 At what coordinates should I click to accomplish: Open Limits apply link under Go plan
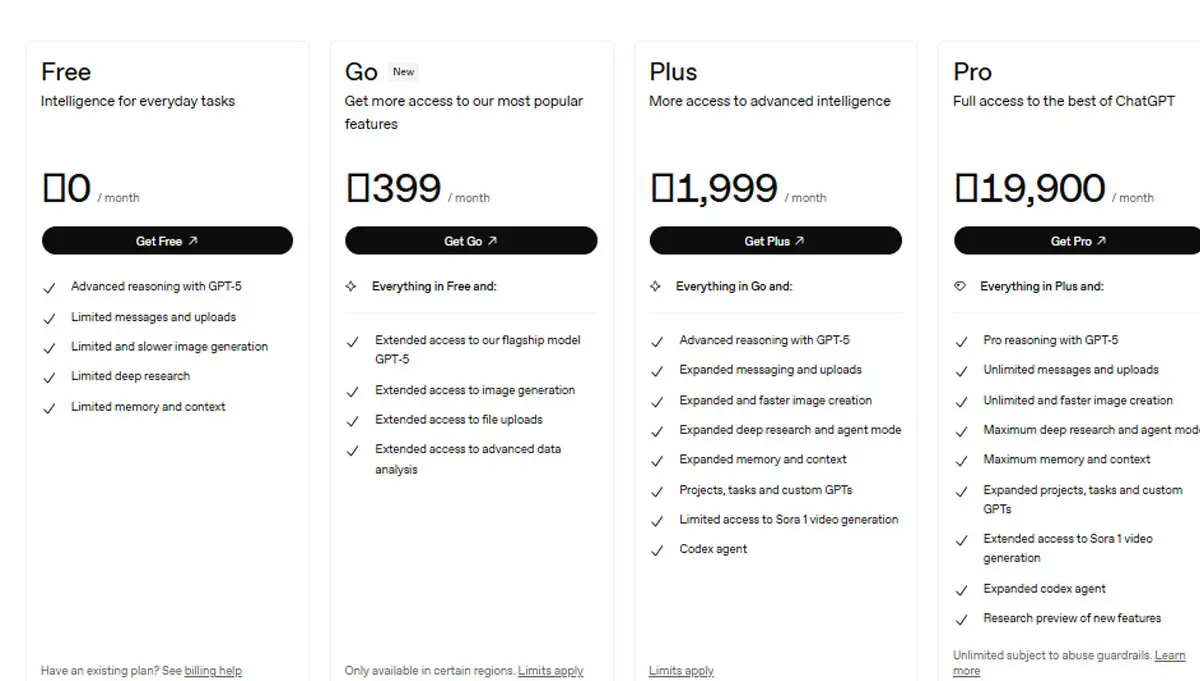coord(550,671)
